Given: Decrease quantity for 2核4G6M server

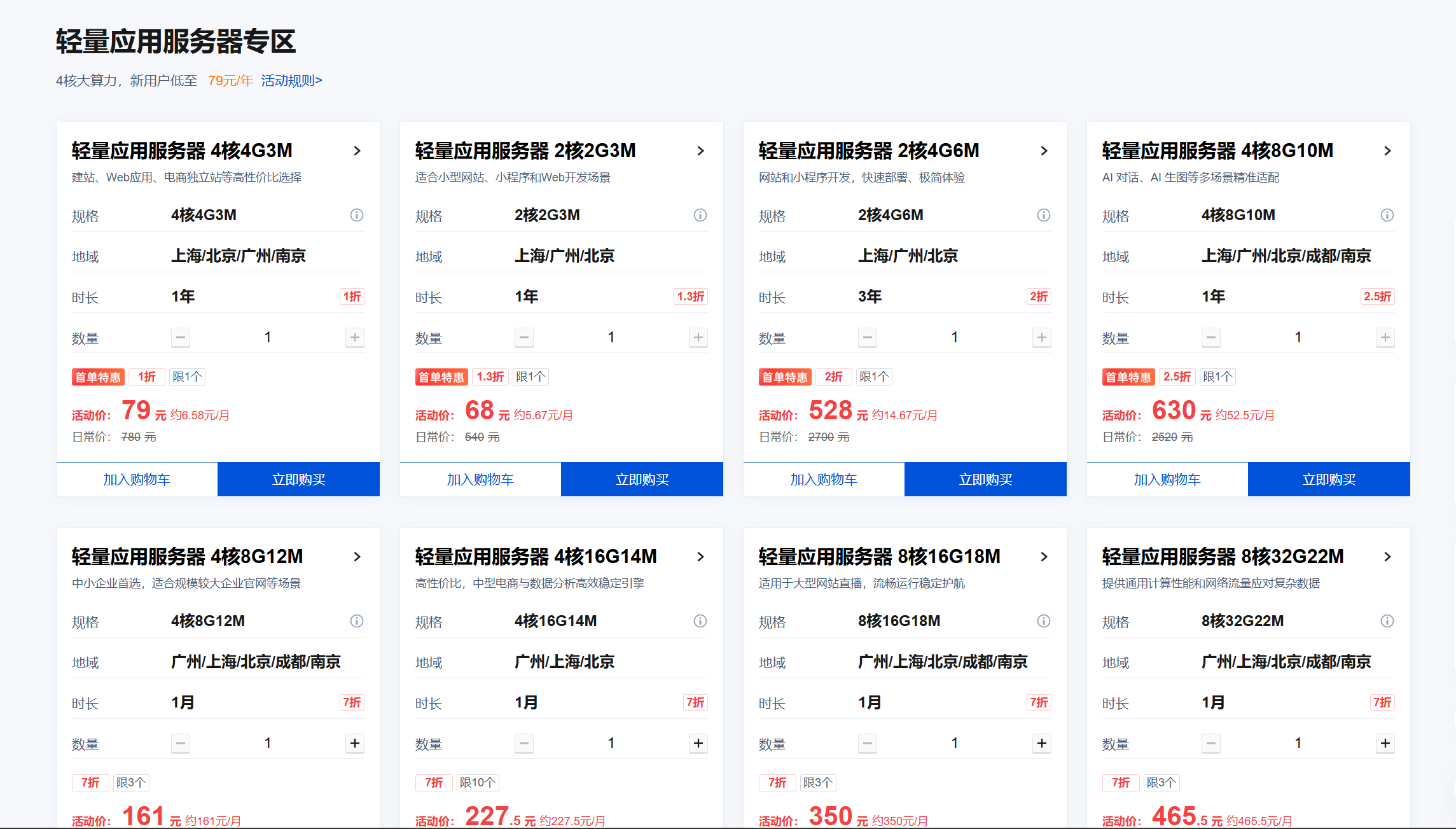Looking at the screenshot, I should click(x=868, y=337).
